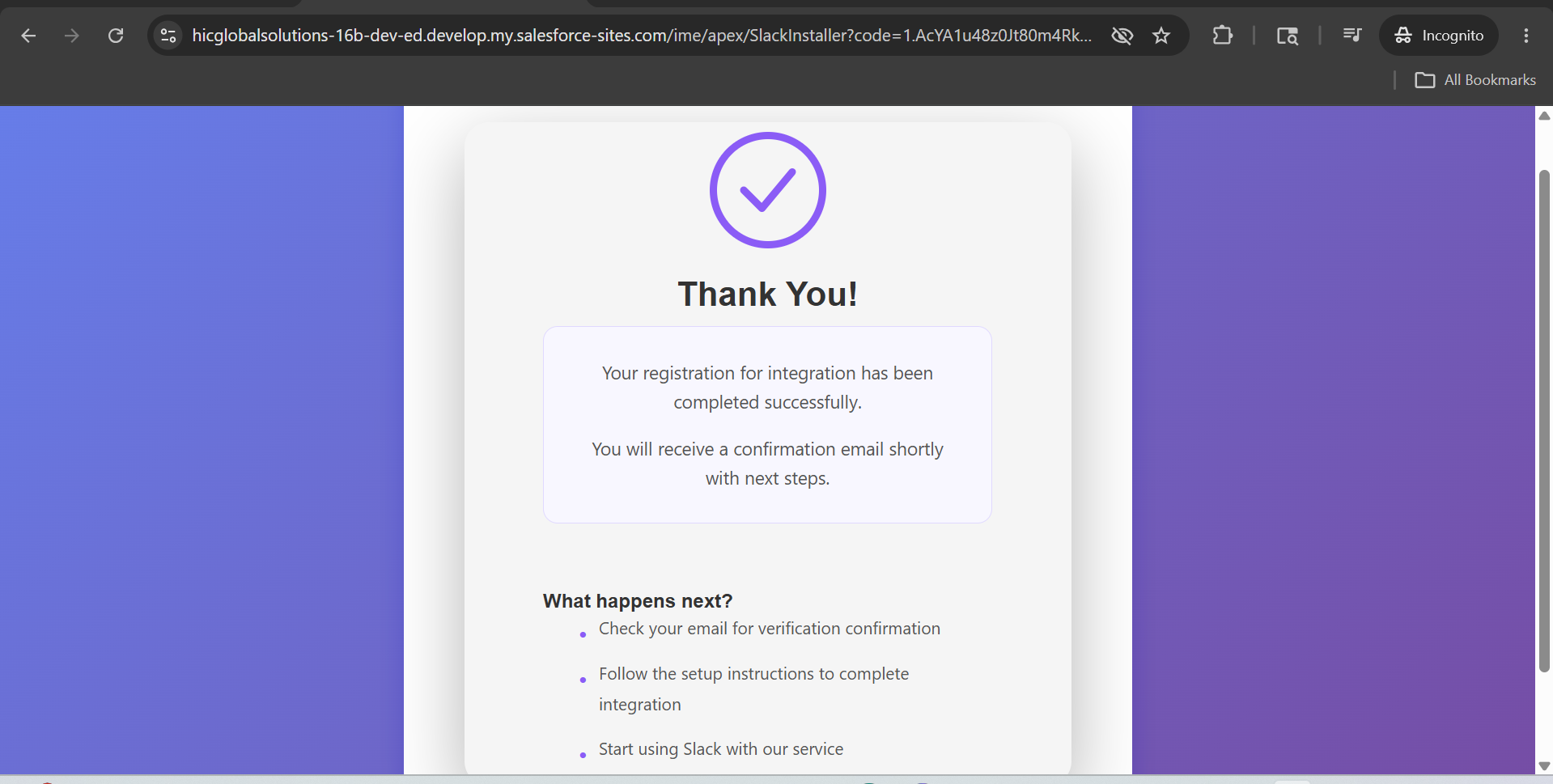Click the Thank You! heading

[x=767, y=294]
